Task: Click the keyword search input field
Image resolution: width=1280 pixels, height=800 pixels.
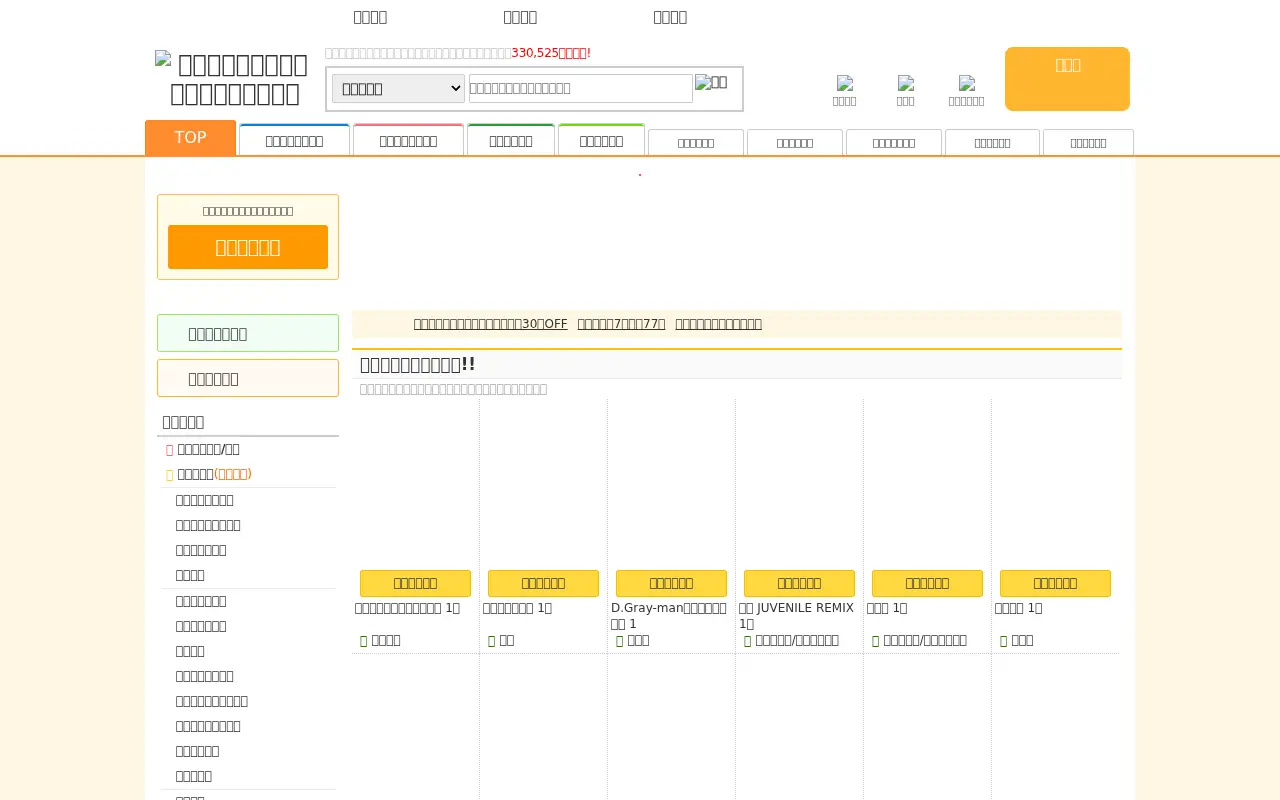Action: (581, 88)
